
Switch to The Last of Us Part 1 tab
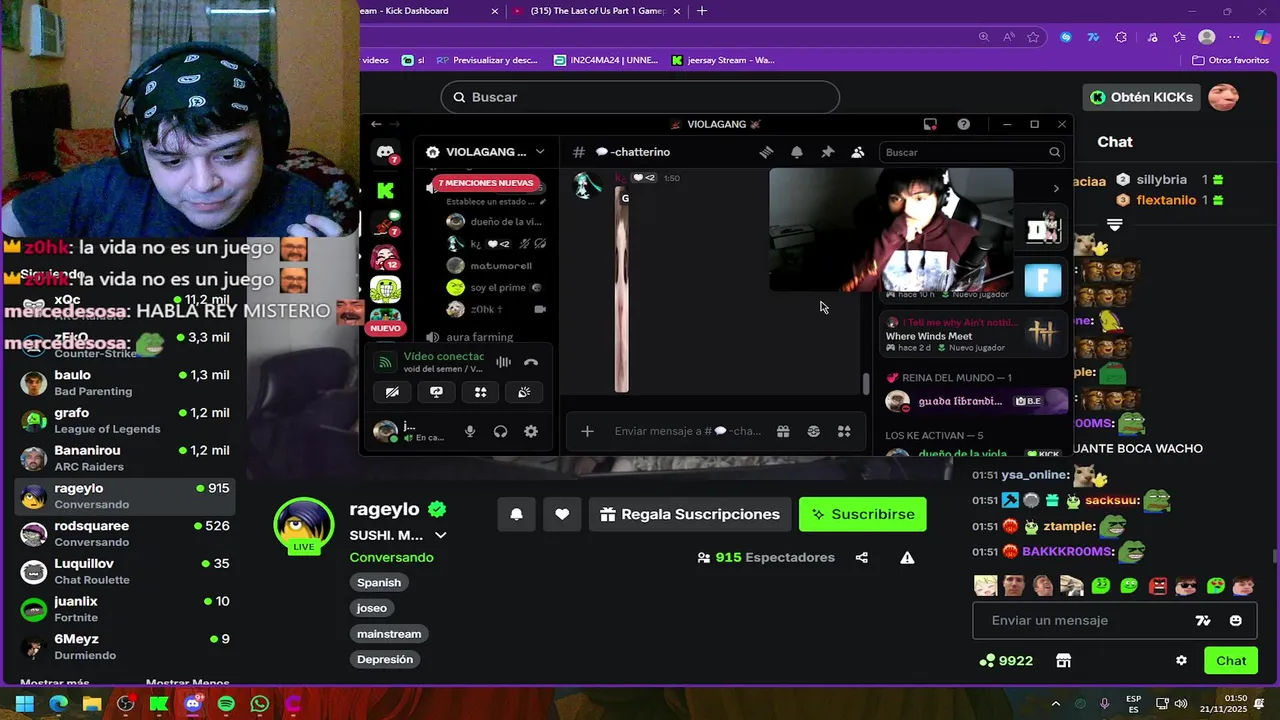point(598,11)
